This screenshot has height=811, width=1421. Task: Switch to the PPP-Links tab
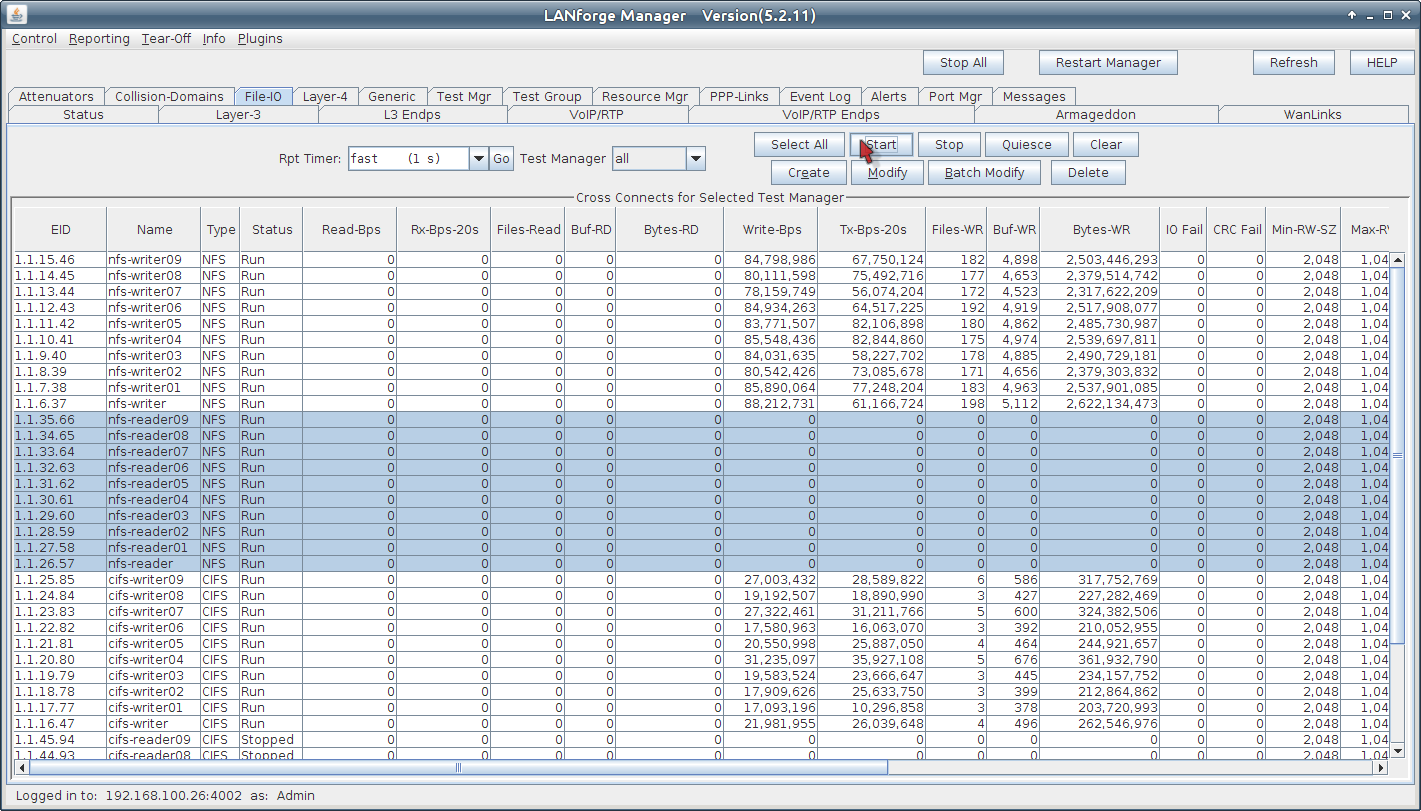pos(739,97)
